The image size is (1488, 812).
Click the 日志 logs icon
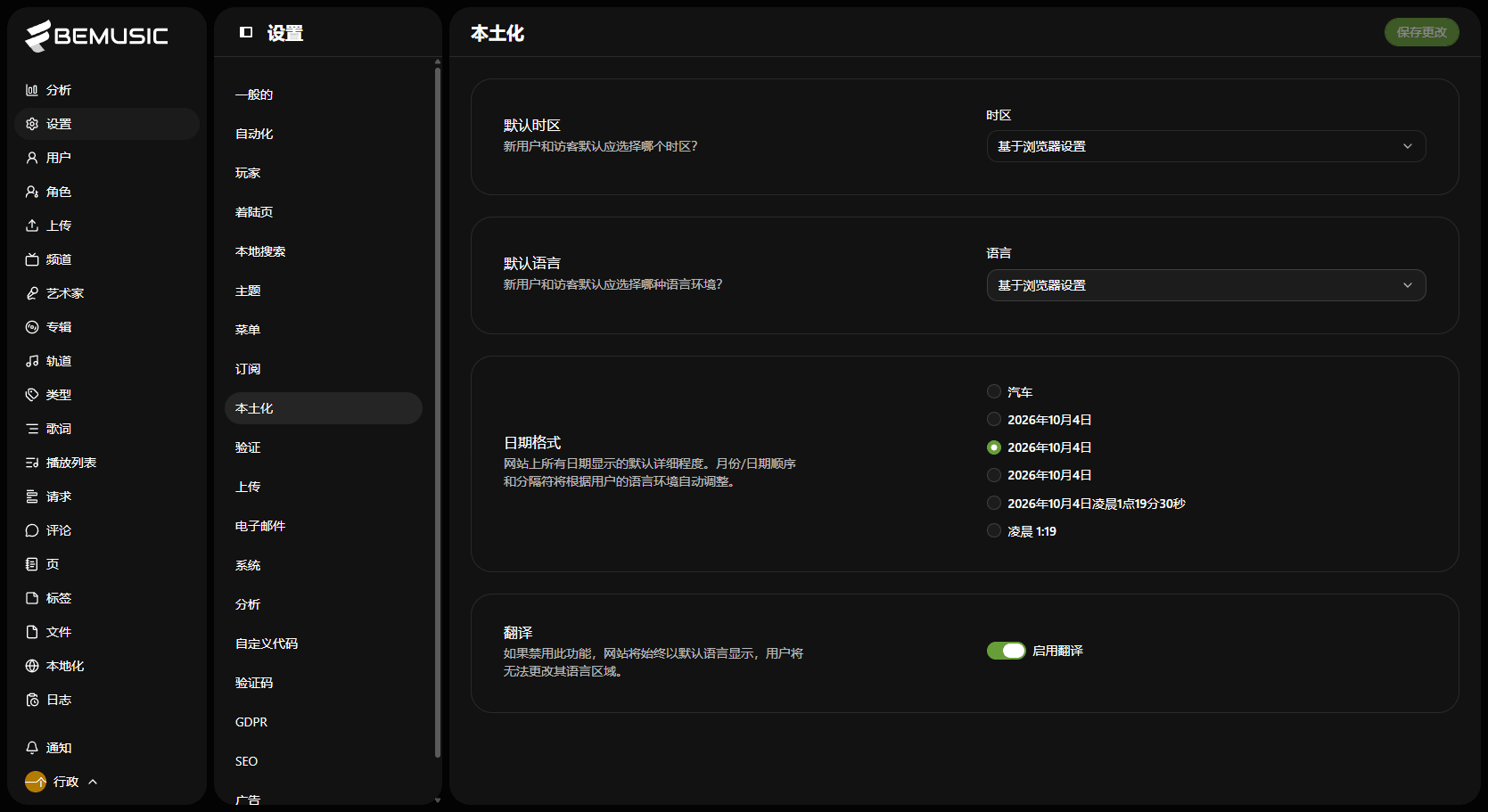[x=32, y=700]
